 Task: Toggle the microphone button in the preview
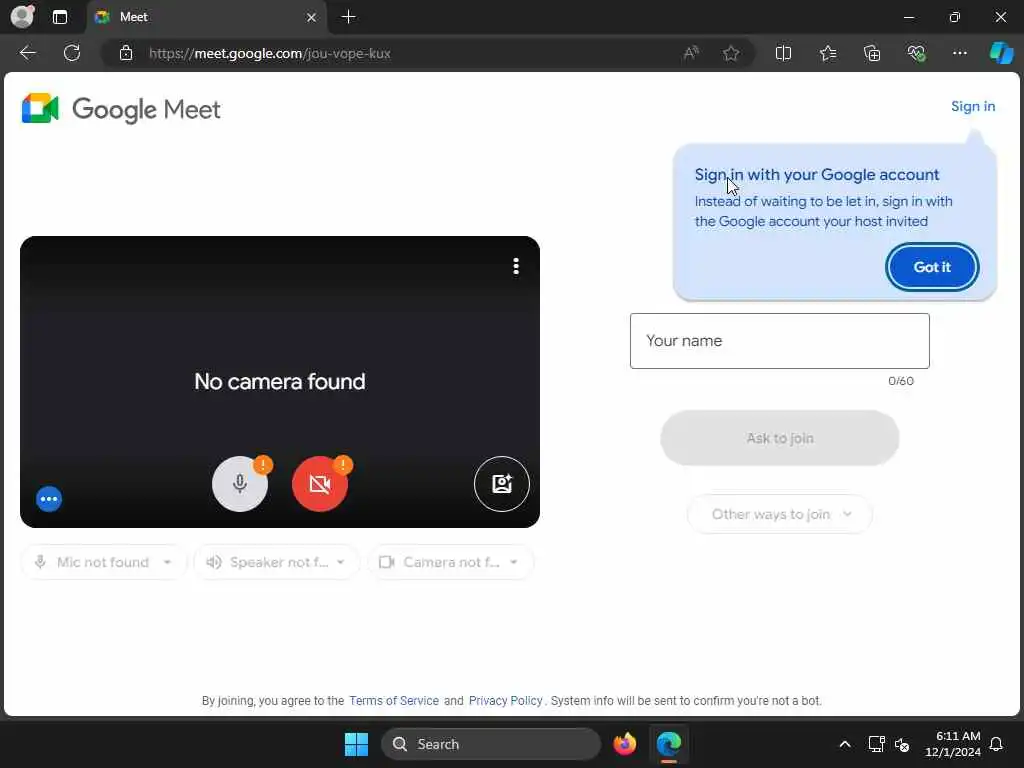click(240, 484)
